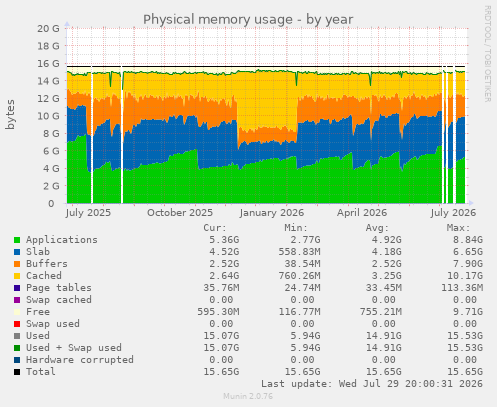This screenshot has height=407, width=497.
Task: Click the 'July 2025' x-axis label
Action: (88, 213)
